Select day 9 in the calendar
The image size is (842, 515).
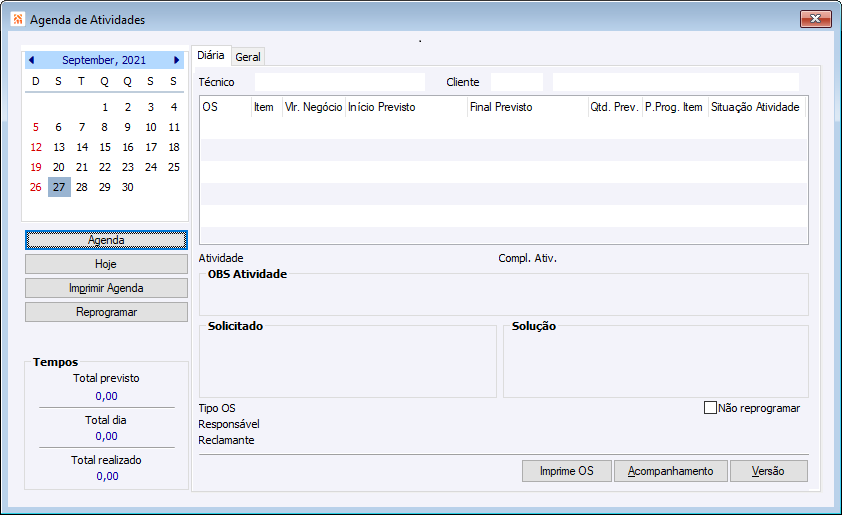pos(127,127)
